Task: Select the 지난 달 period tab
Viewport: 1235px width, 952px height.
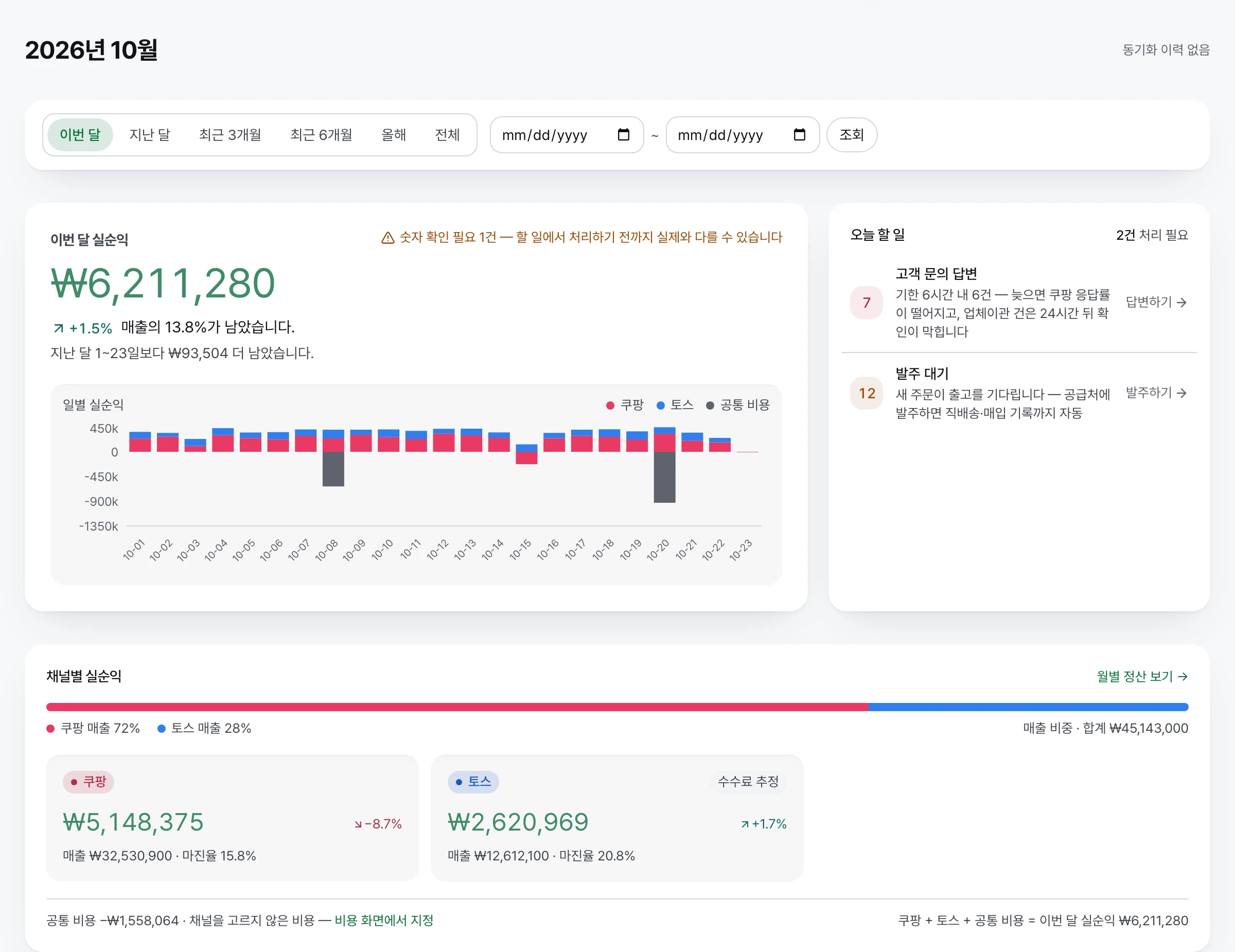Action: [x=150, y=134]
